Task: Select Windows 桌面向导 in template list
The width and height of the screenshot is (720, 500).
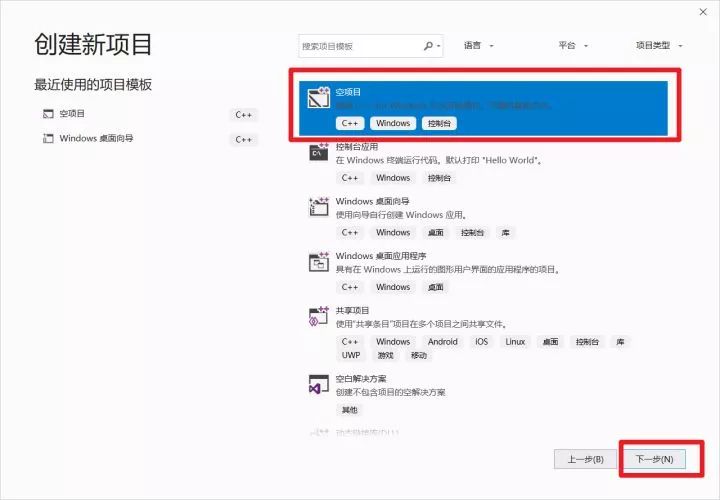Action: tap(372, 202)
